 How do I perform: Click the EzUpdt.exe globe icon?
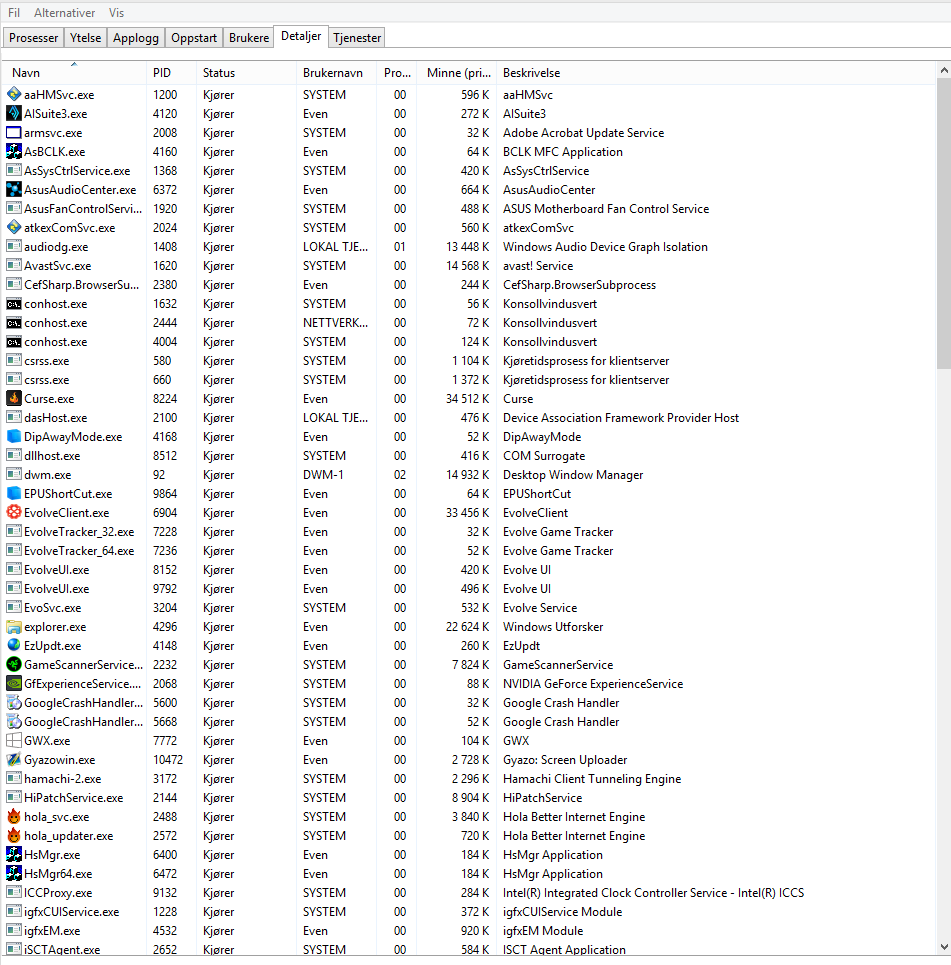[14, 645]
